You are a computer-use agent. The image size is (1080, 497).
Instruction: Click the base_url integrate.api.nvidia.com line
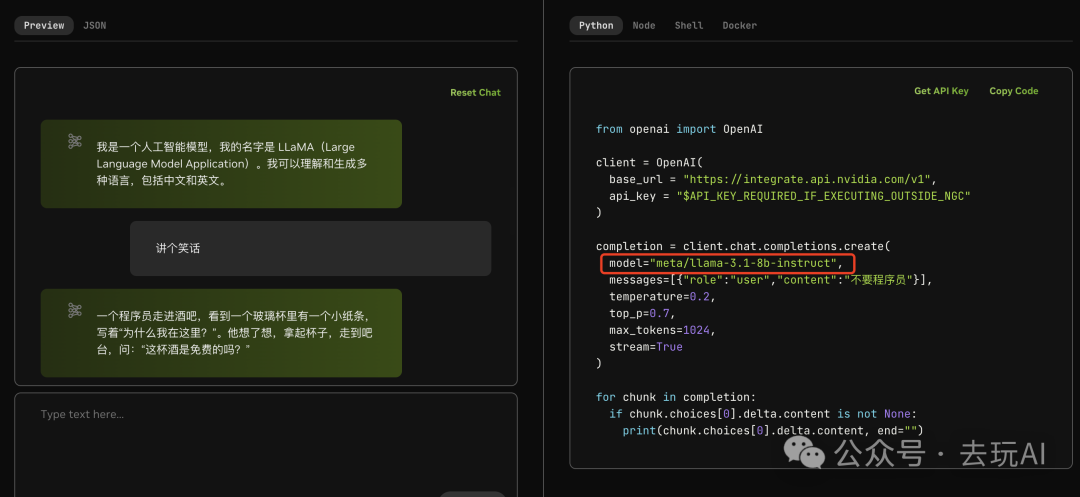coord(773,179)
